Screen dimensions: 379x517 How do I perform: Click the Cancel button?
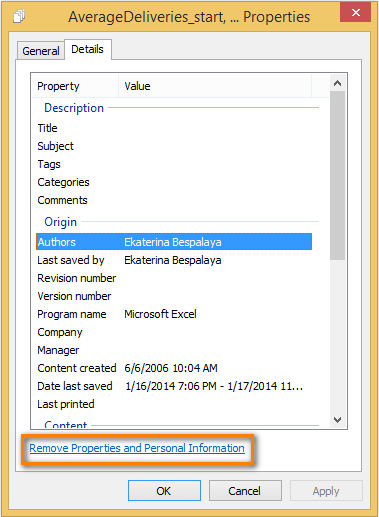(x=245, y=491)
